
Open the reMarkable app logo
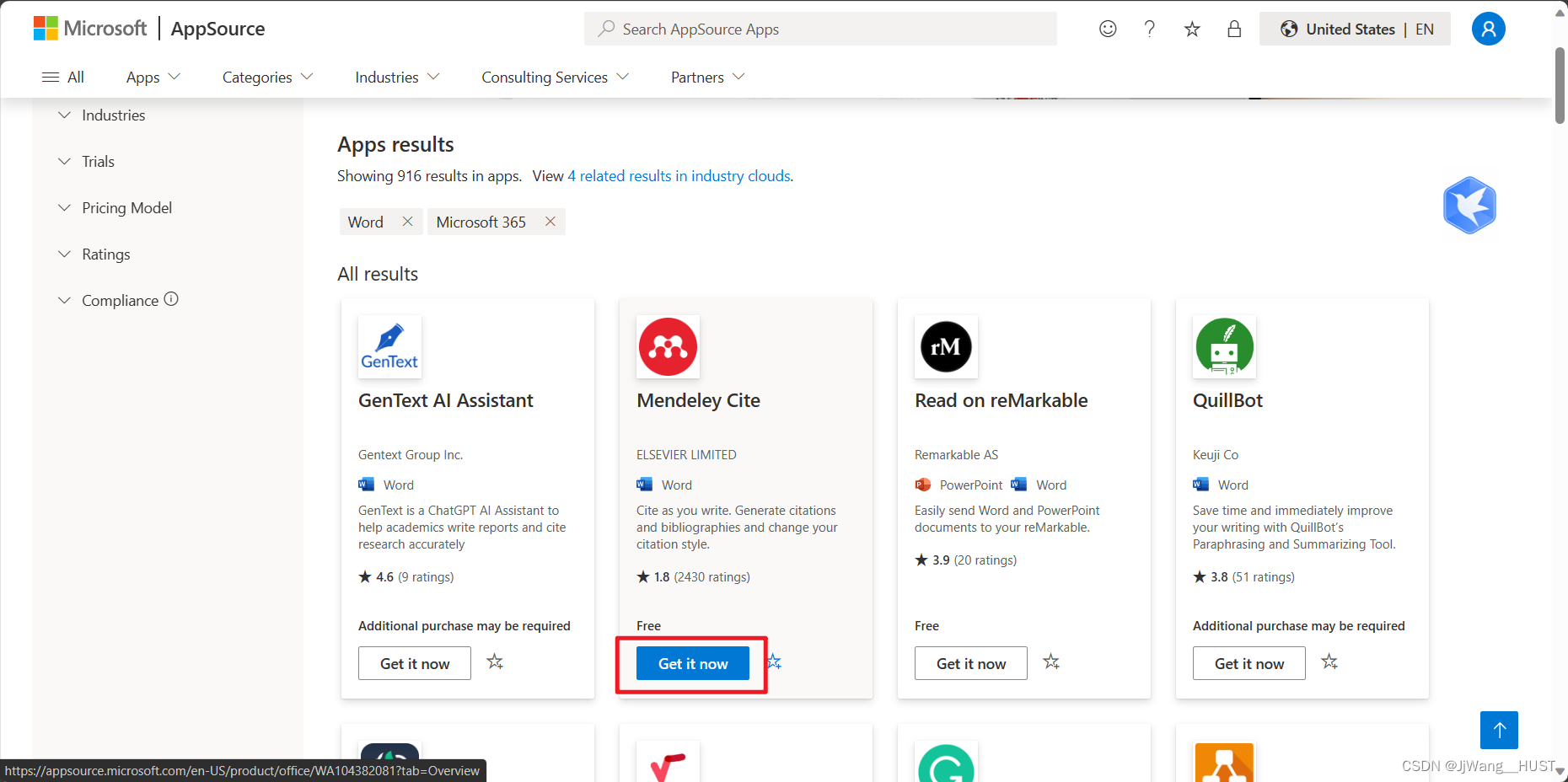[x=946, y=346]
